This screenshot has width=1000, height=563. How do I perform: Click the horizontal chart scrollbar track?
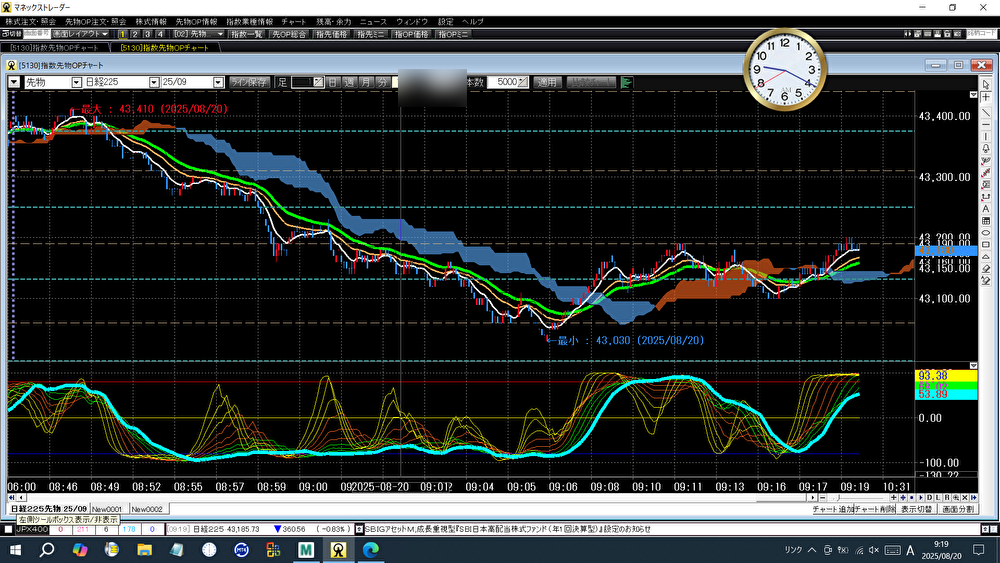click(415, 497)
